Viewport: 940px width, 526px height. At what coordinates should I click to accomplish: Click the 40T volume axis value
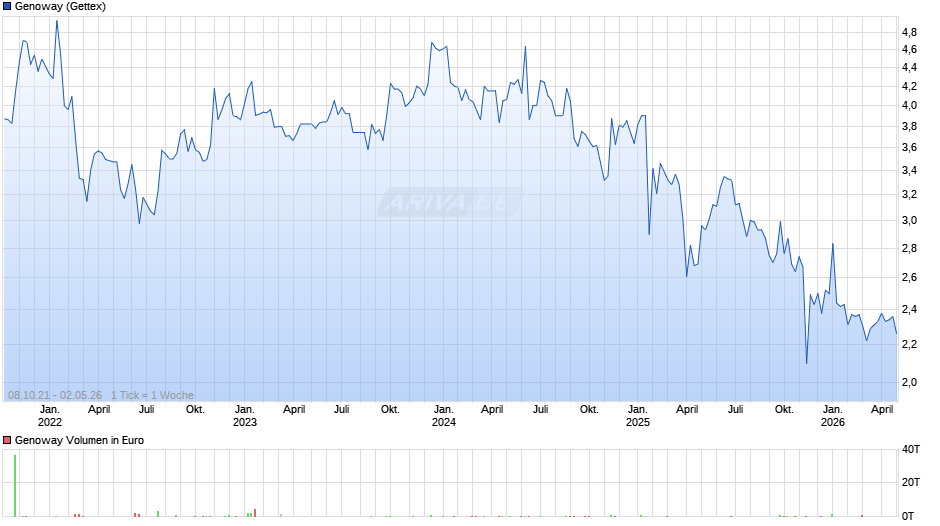click(x=911, y=449)
